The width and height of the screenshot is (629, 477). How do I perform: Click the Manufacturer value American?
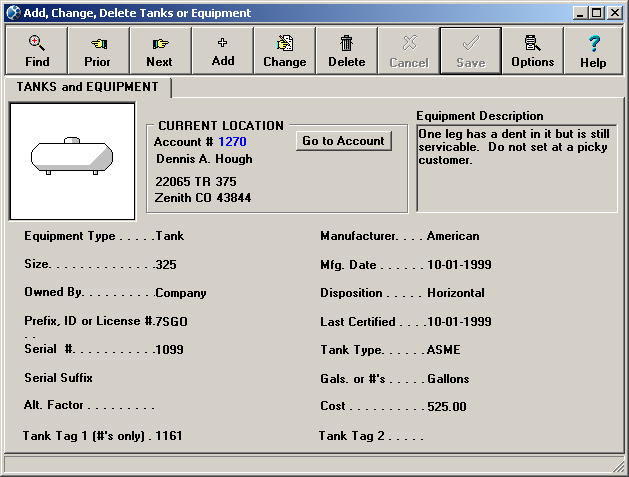pos(453,237)
